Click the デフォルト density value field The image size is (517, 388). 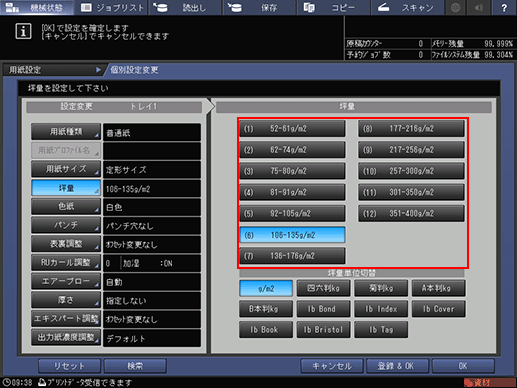[152, 338]
